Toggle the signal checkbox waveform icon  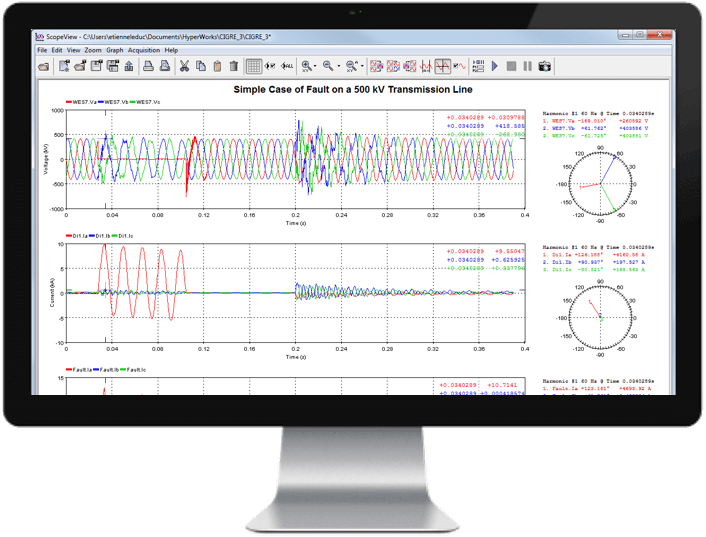coord(459,67)
